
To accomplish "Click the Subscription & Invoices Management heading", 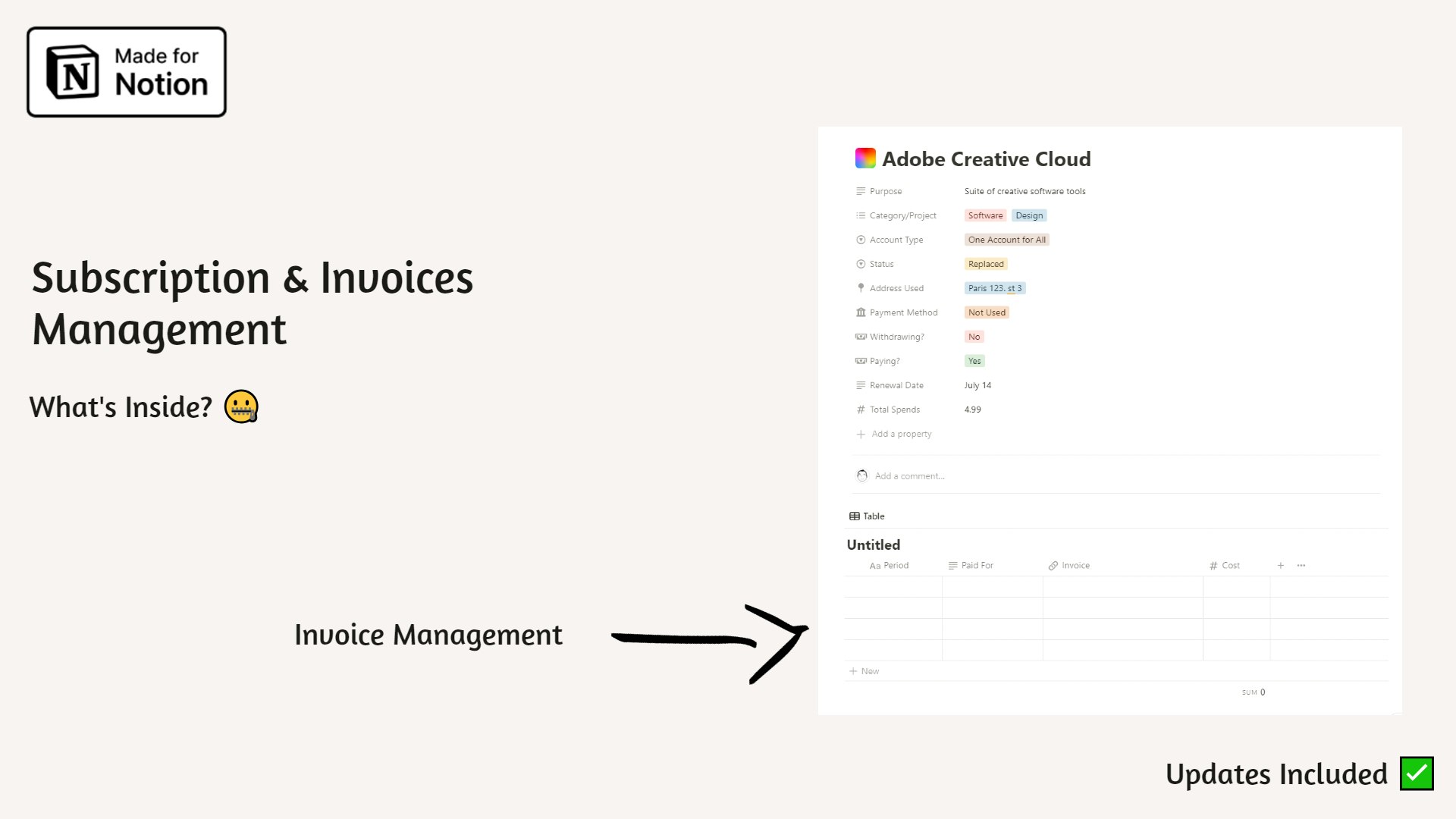I will pos(253,303).
